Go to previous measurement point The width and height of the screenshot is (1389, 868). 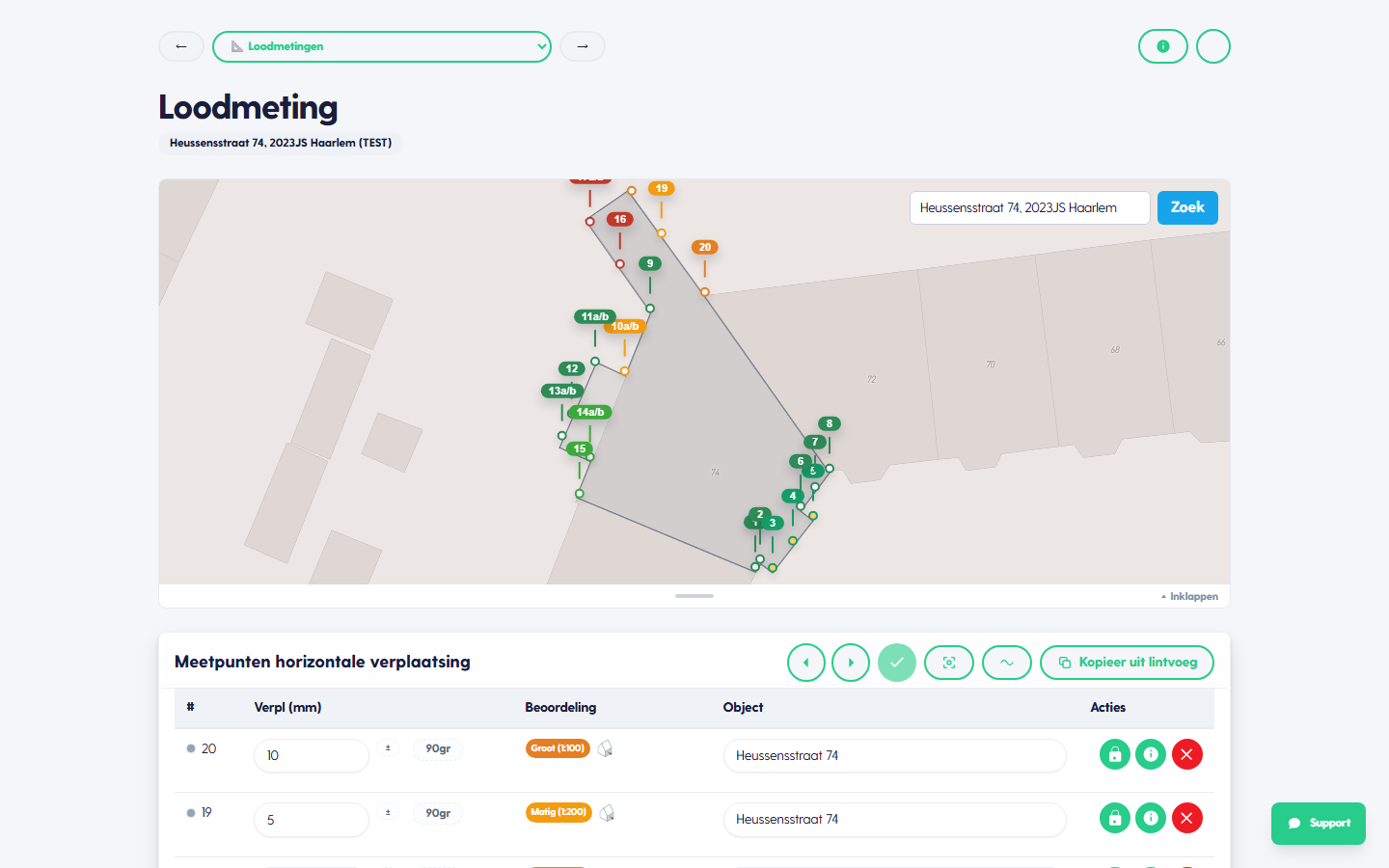[x=806, y=663]
